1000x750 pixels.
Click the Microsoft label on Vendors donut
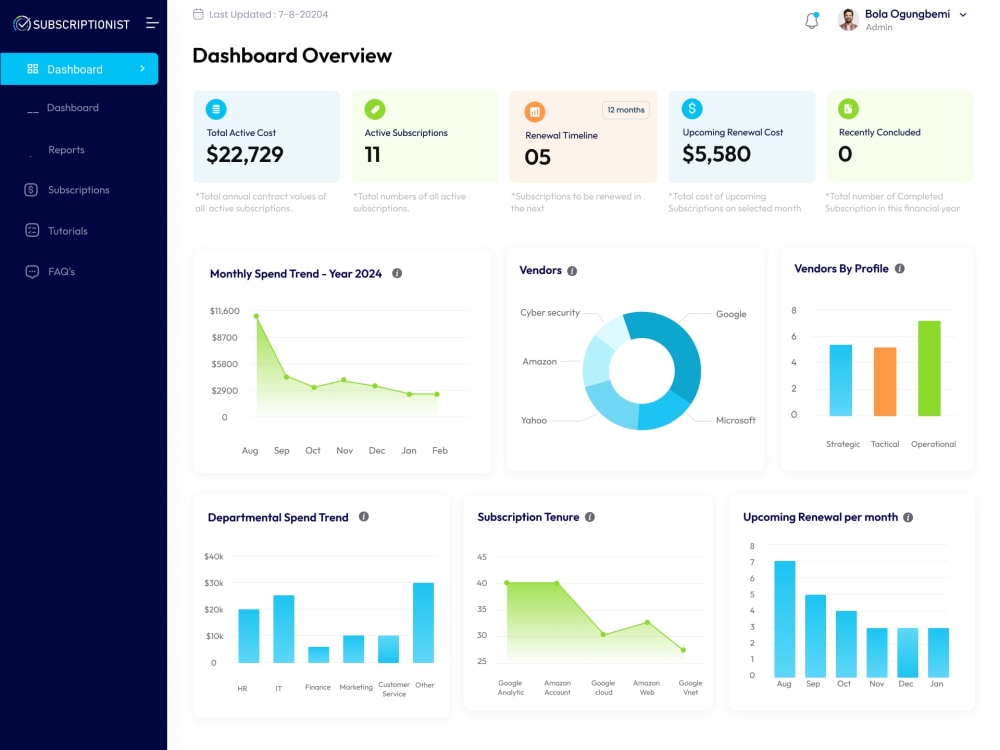click(735, 420)
